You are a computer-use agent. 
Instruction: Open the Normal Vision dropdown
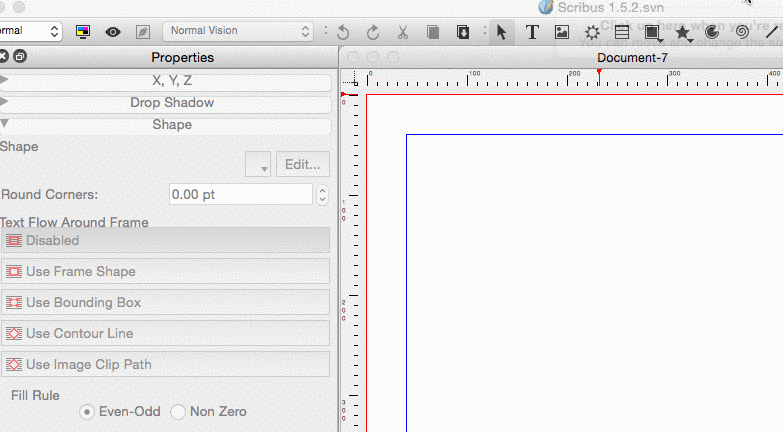[238, 31]
